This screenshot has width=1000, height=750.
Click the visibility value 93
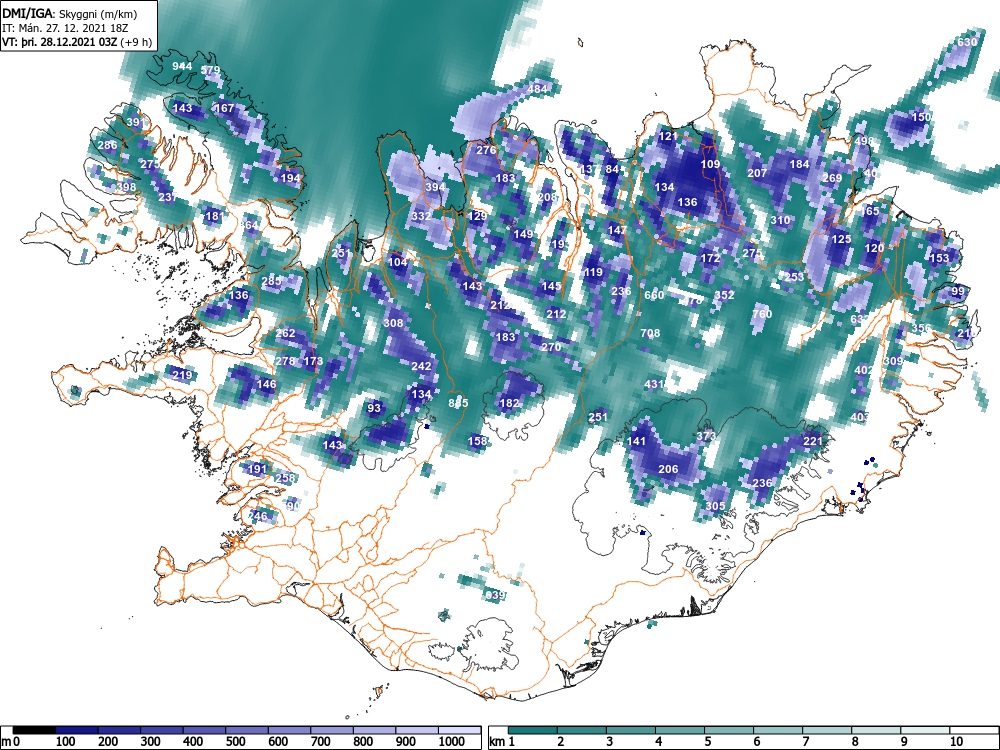click(374, 408)
